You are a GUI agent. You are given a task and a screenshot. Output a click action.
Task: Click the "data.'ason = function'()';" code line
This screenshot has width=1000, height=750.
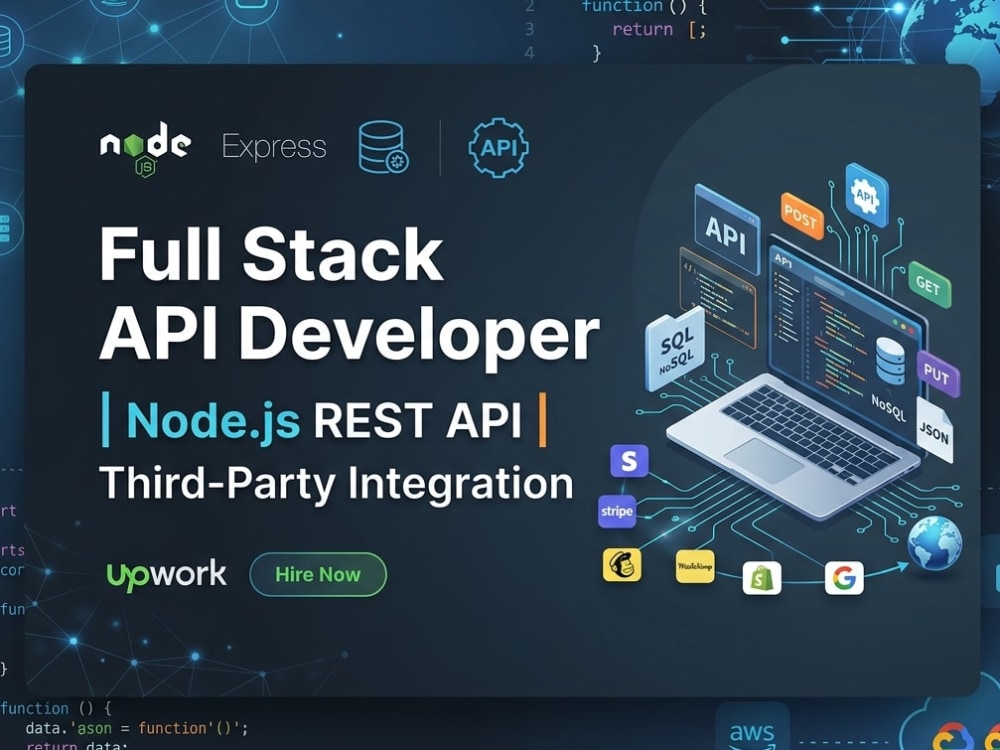pyautogui.click(x=136, y=728)
